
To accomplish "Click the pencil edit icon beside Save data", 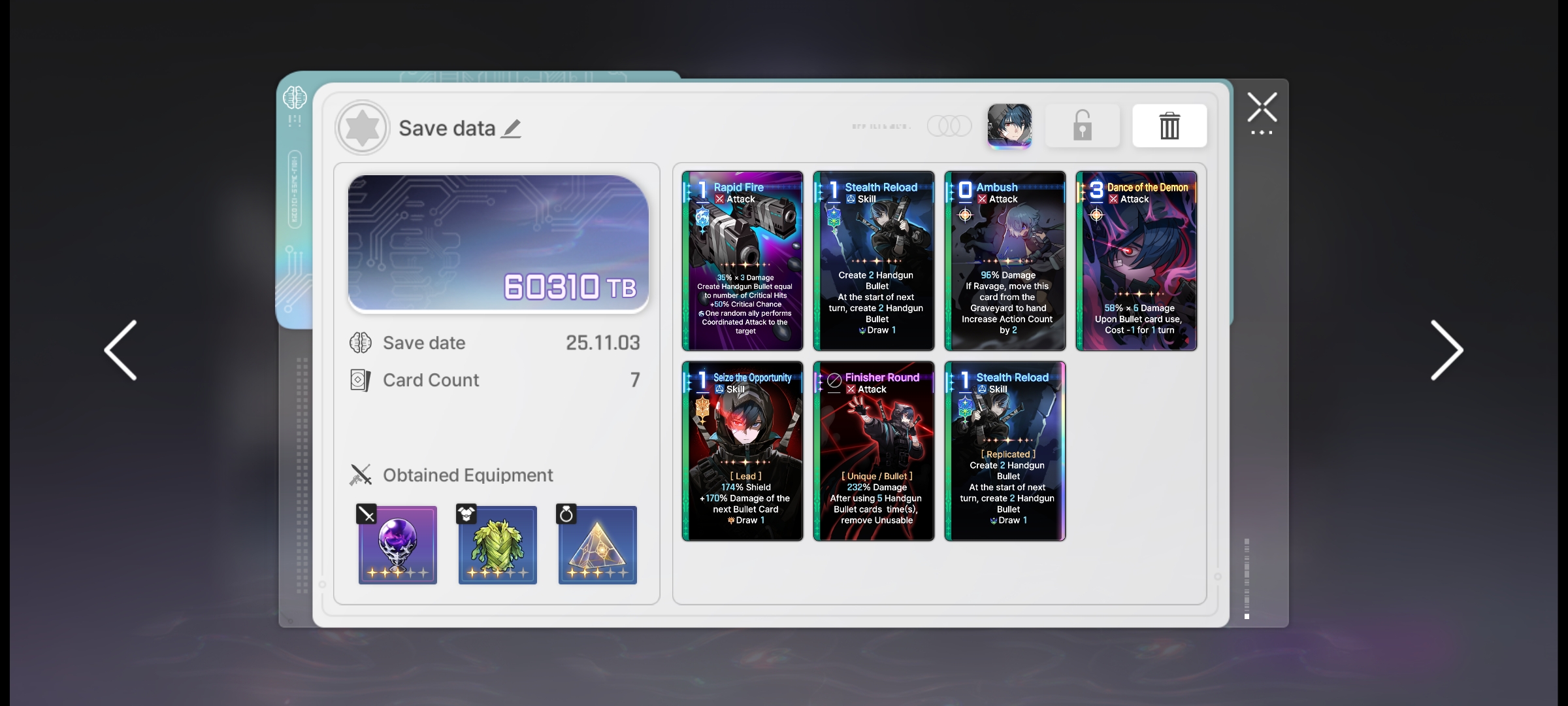I will (511, 129).
